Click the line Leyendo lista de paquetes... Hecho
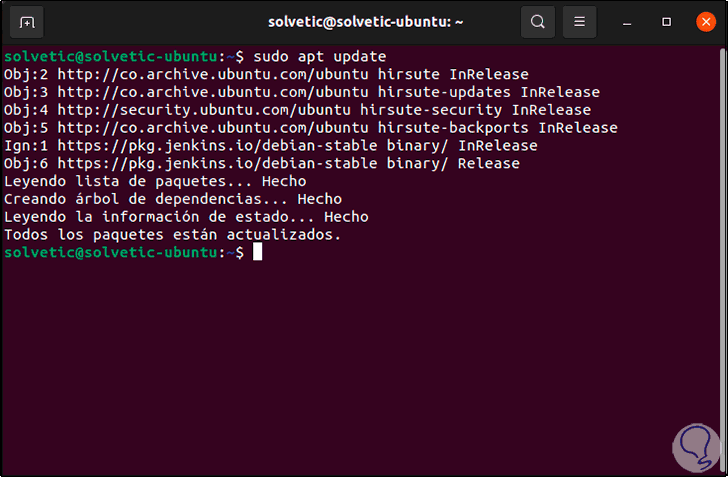 [155, 181]
